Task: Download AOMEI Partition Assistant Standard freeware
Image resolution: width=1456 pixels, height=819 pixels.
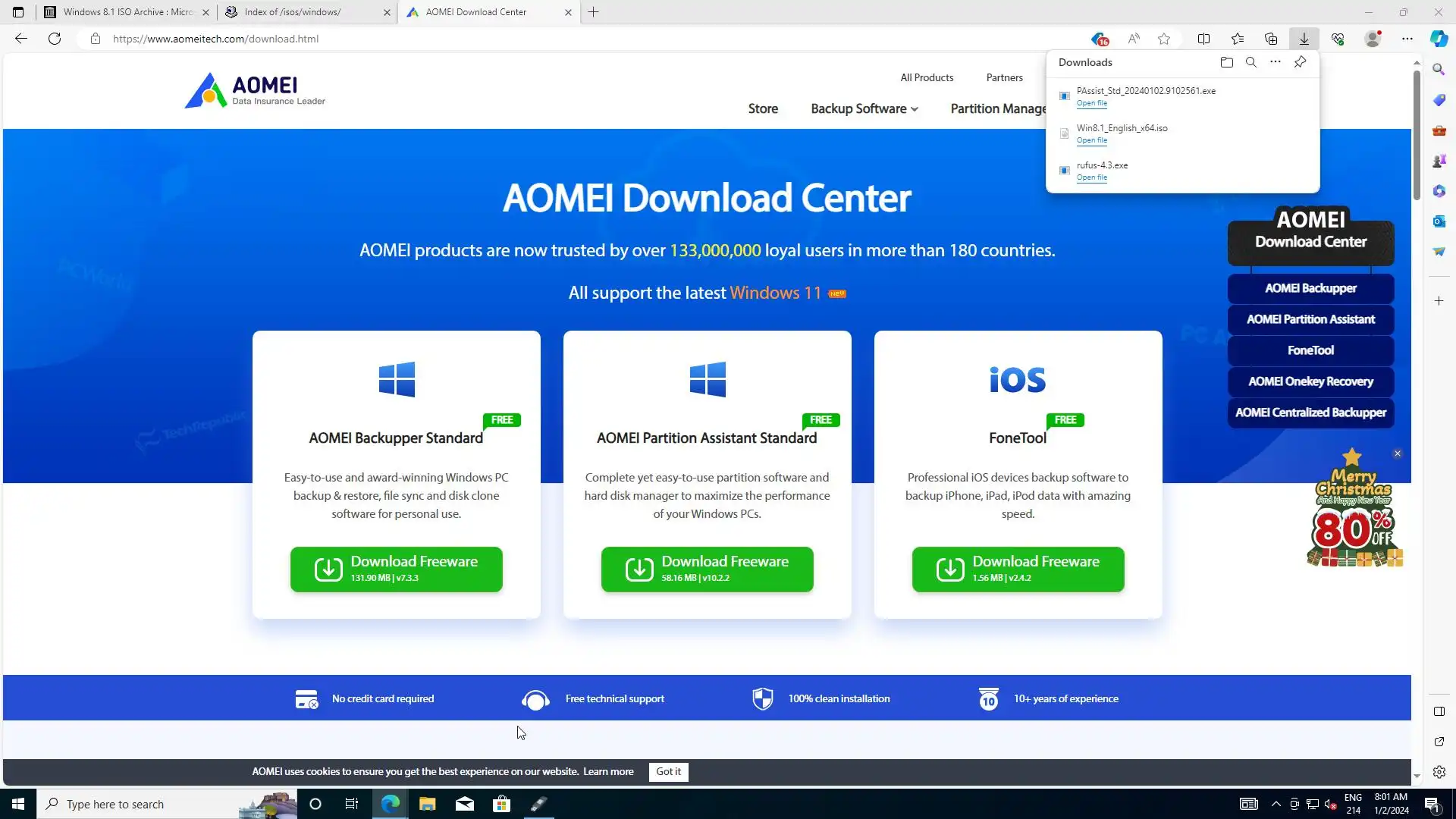Action: [707, 569]
